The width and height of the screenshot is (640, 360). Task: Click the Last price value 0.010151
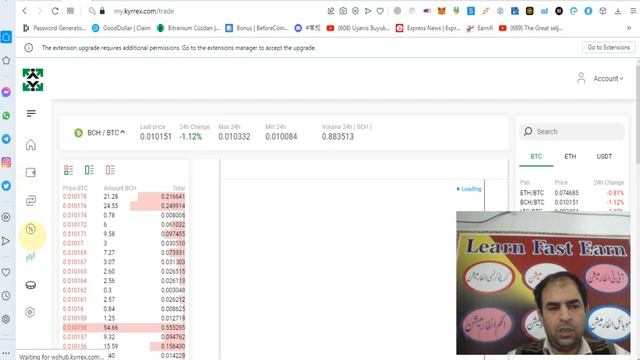pyautogui.click(x=156, y=137)
